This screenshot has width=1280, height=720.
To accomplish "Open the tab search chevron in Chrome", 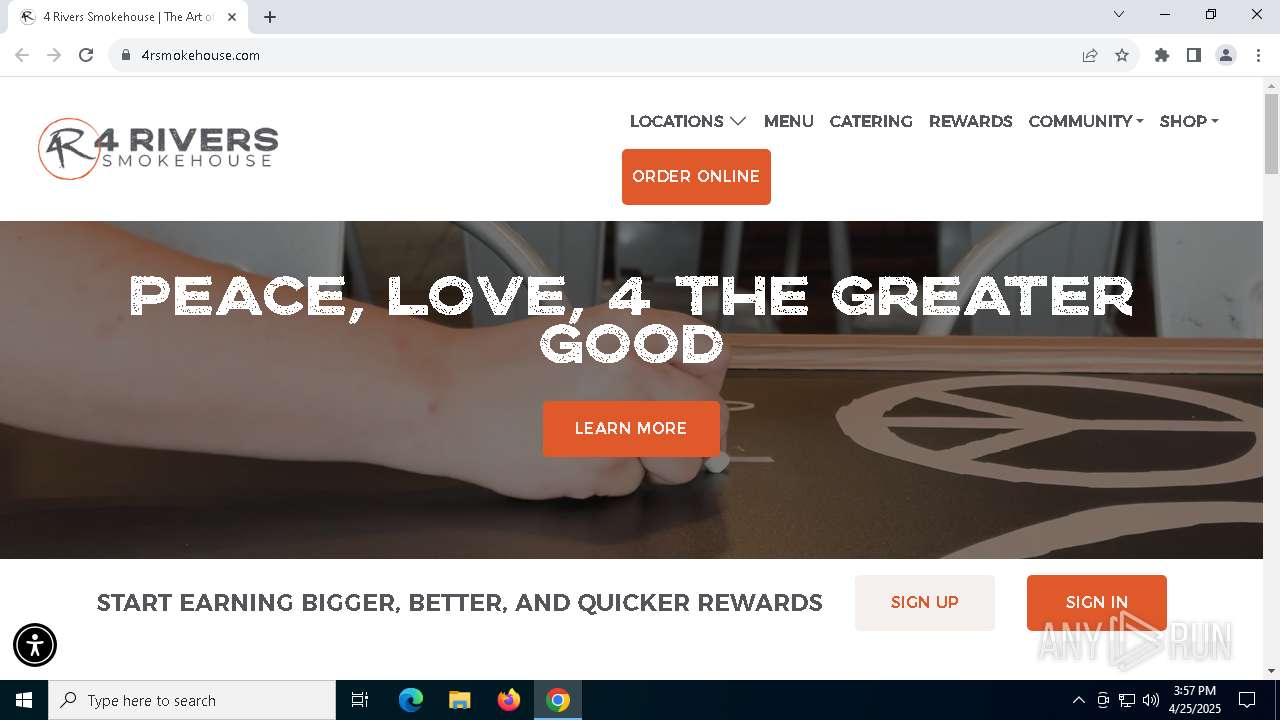I will coord(1119,15).
